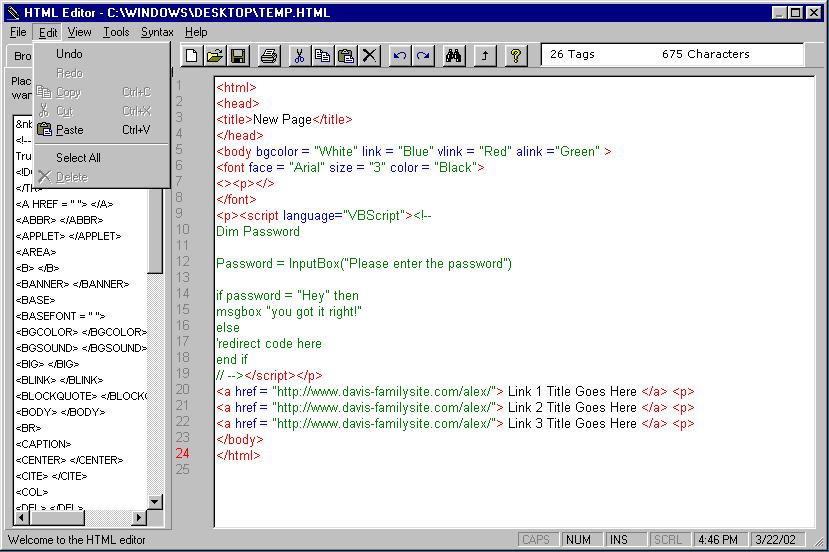The height and width of the screenshot is (552, 829).
Task: Open the Syntax menu
Action: pyautogui.click(x=157, y=32)
